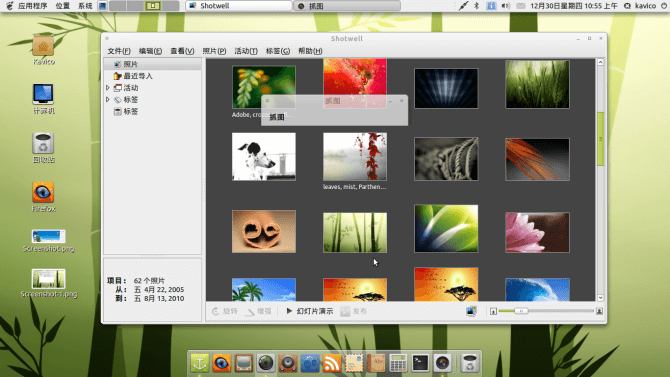Screen dimensions: 670x377
Task: Open the 应用程序 applications panel menu
Action: click(32, 6)
